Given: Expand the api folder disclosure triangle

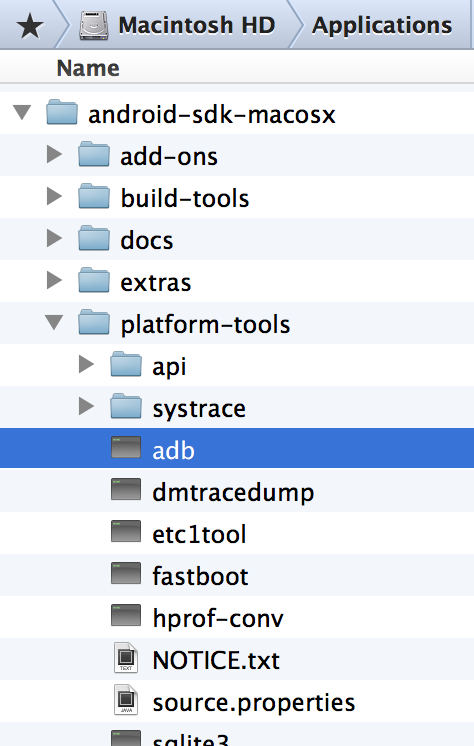Looking at the screenshot, I should [x=86, y=364].
